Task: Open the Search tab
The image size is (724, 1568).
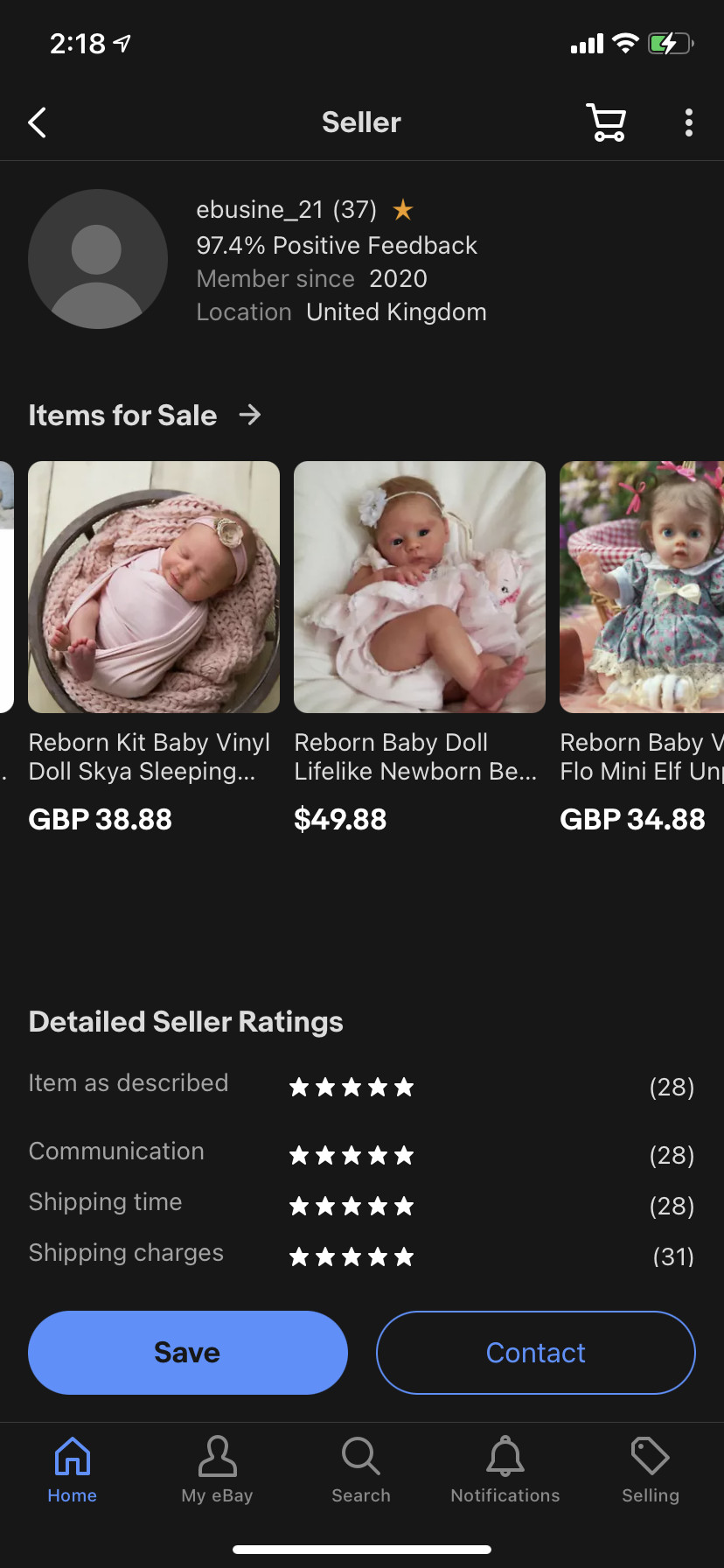Action: click(x=361, y=1470)
